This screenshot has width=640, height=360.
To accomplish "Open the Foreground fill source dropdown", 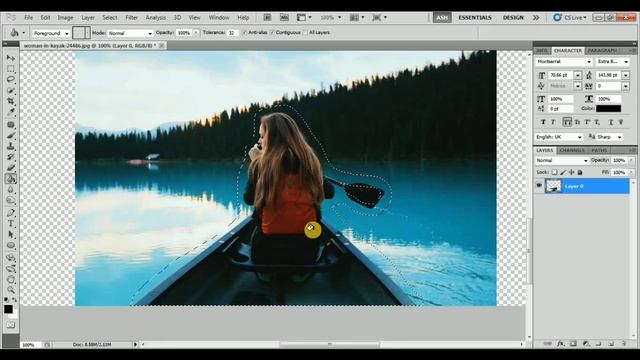I will point(51,33).
